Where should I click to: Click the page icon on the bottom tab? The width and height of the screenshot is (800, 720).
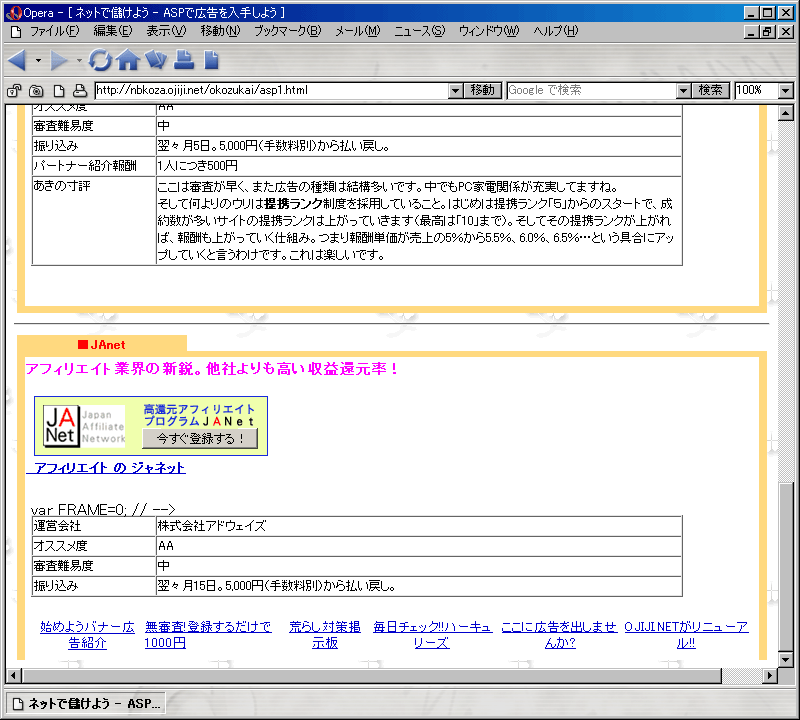click(x=18, y=704)
